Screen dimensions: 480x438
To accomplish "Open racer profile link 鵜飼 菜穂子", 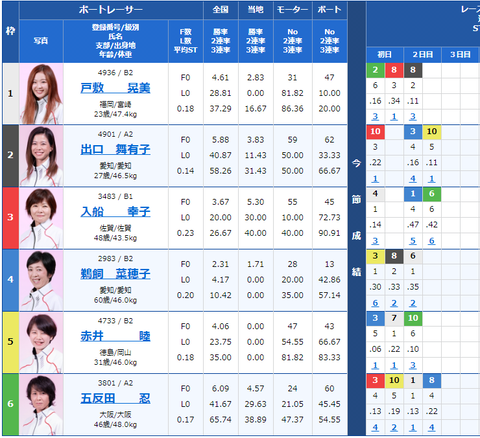I will (x=115, y=274).
